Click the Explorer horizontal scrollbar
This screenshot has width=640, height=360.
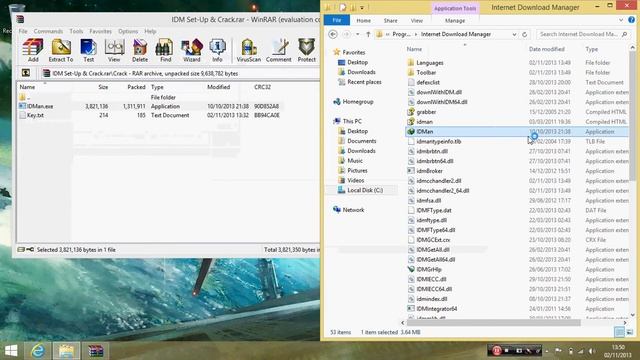(x=493, y=322)
